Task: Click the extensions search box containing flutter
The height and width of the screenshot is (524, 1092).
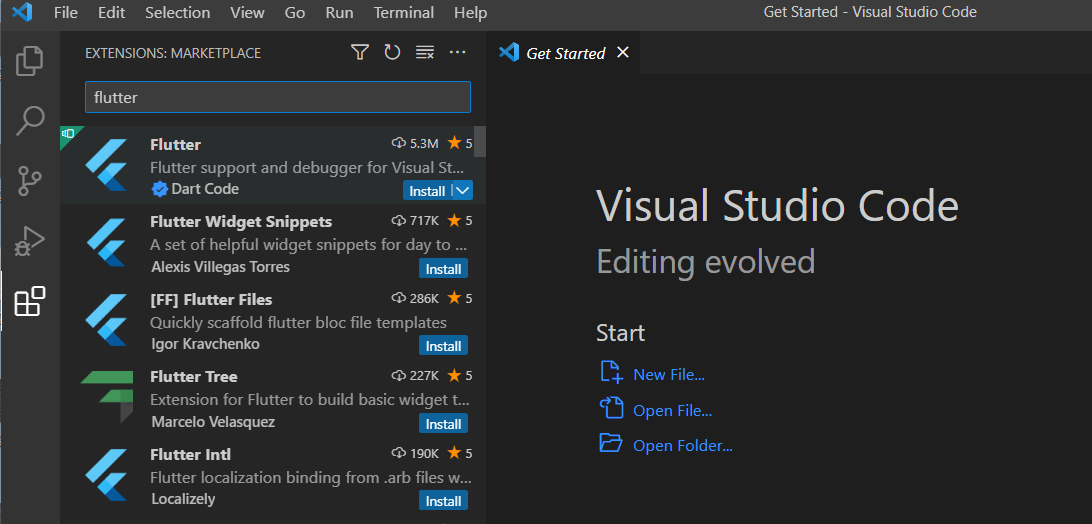Action: click(278, 98)
